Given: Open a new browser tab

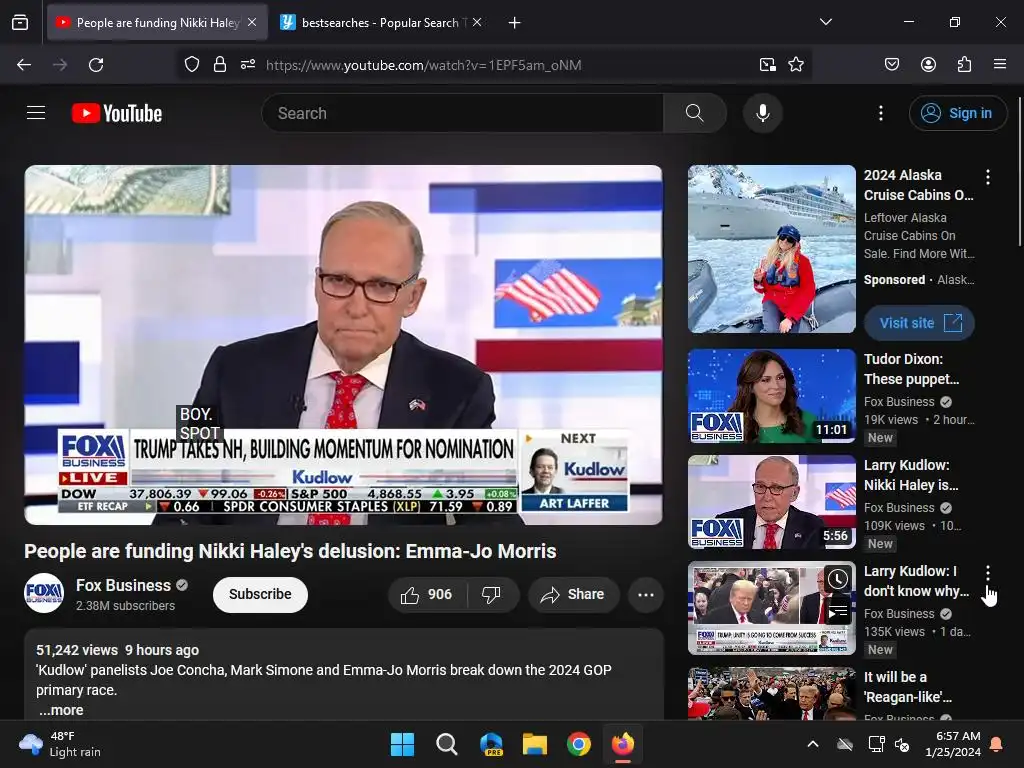Looking at the screenshot, I should [515, 22].
